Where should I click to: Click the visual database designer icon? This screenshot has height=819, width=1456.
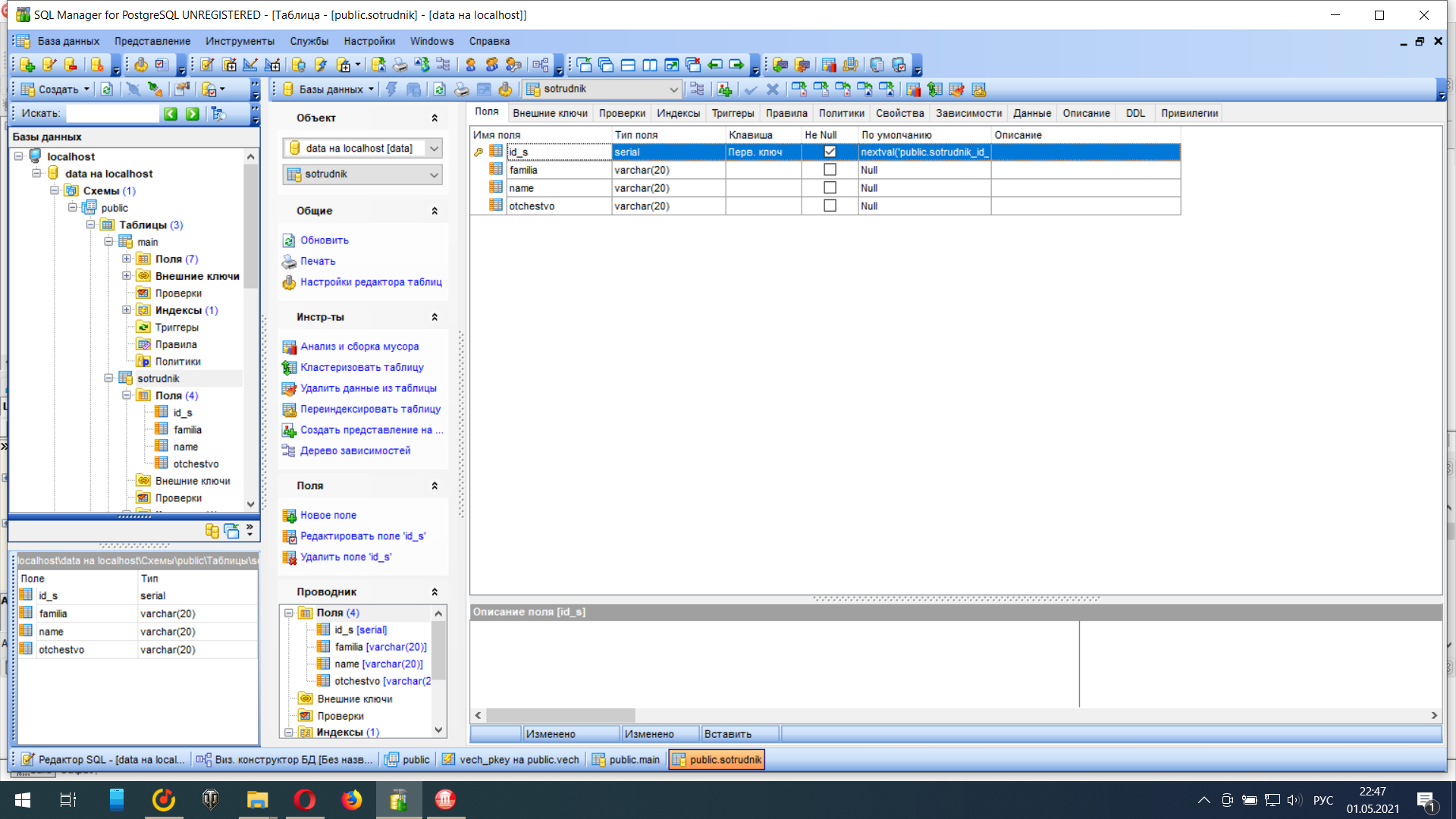(541, 65)
